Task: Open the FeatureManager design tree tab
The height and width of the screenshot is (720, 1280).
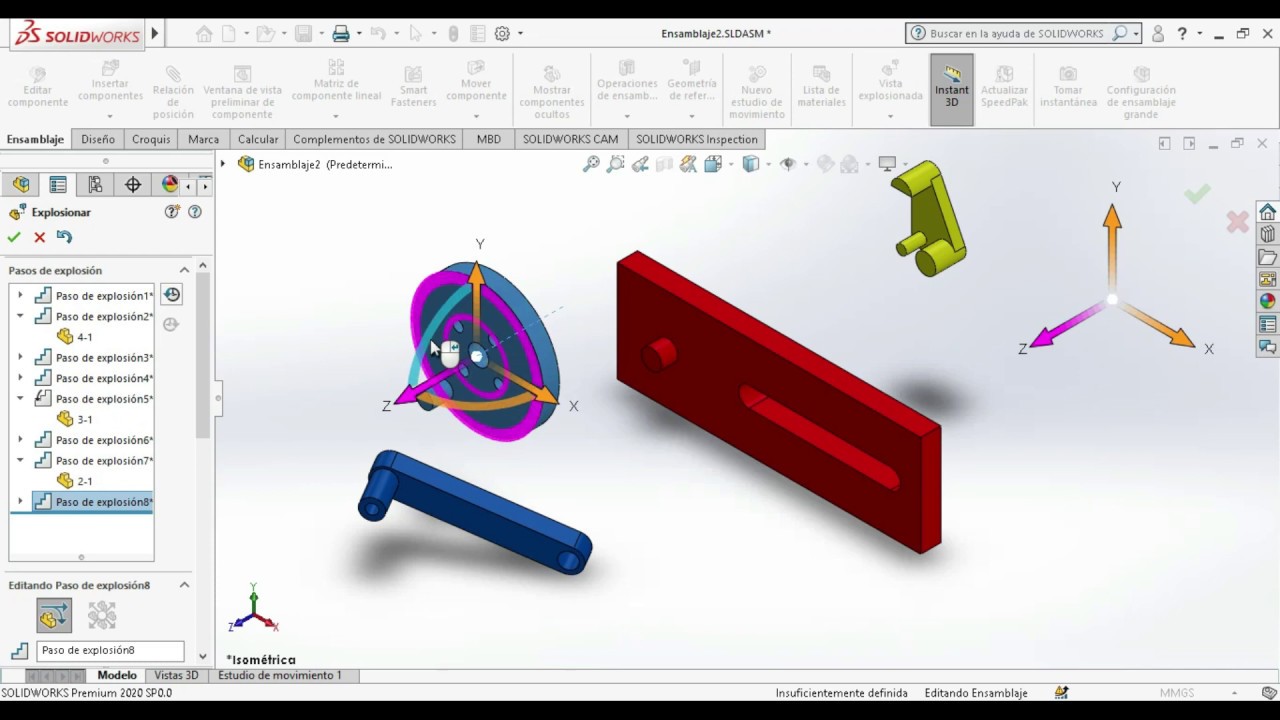Action: pyautogui.click(x=21, y=184)
